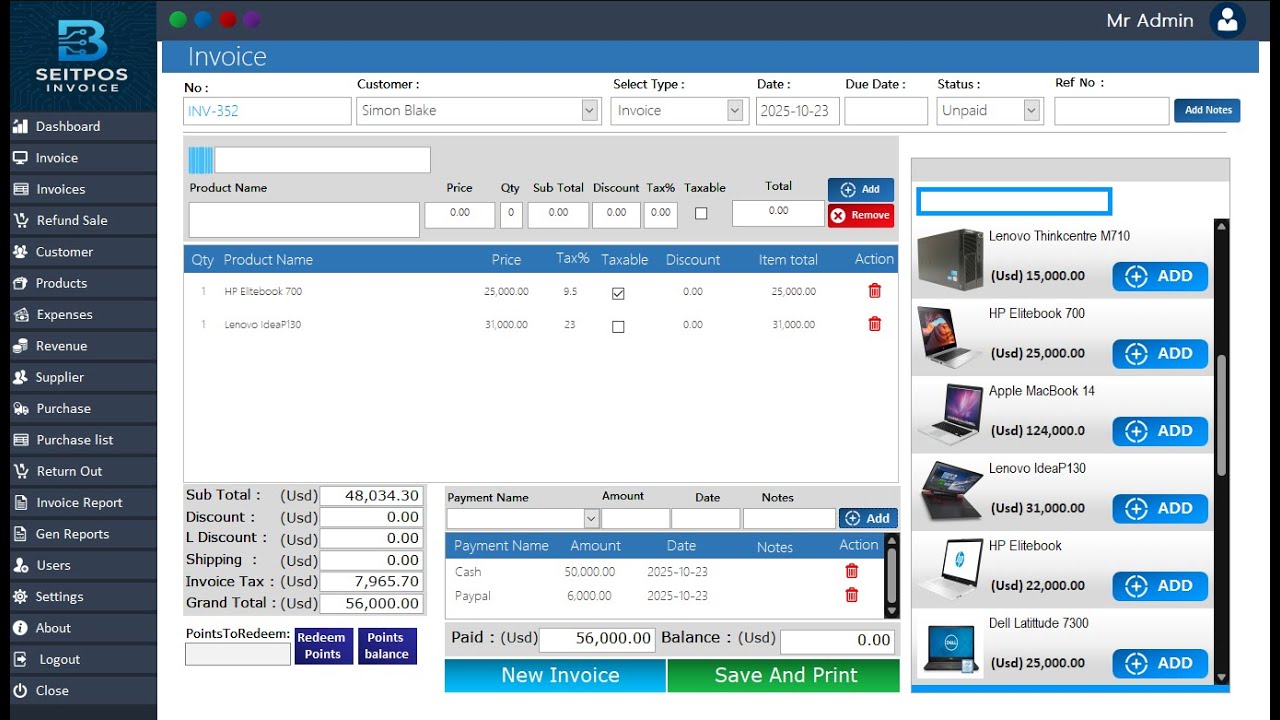Select the green theme circle
This screenshot has width=1280, height=720.
point(179,19)
